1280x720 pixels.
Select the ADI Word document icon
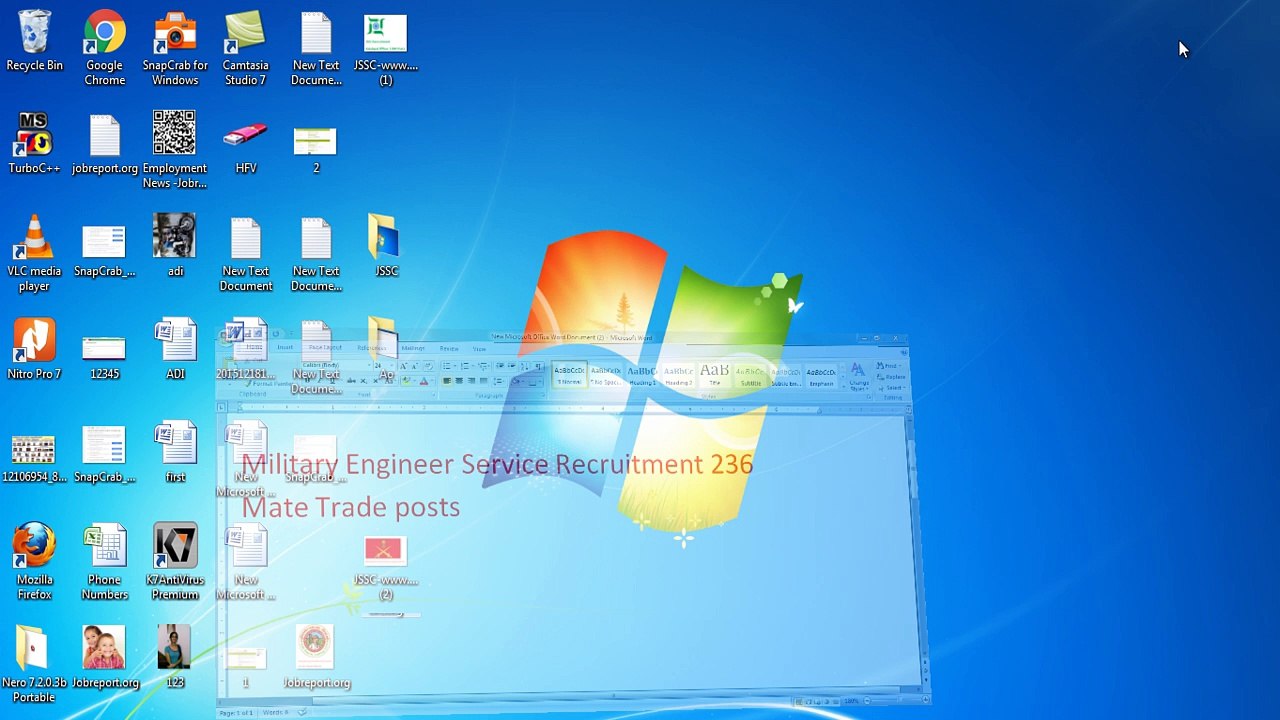tap(175, 348)
